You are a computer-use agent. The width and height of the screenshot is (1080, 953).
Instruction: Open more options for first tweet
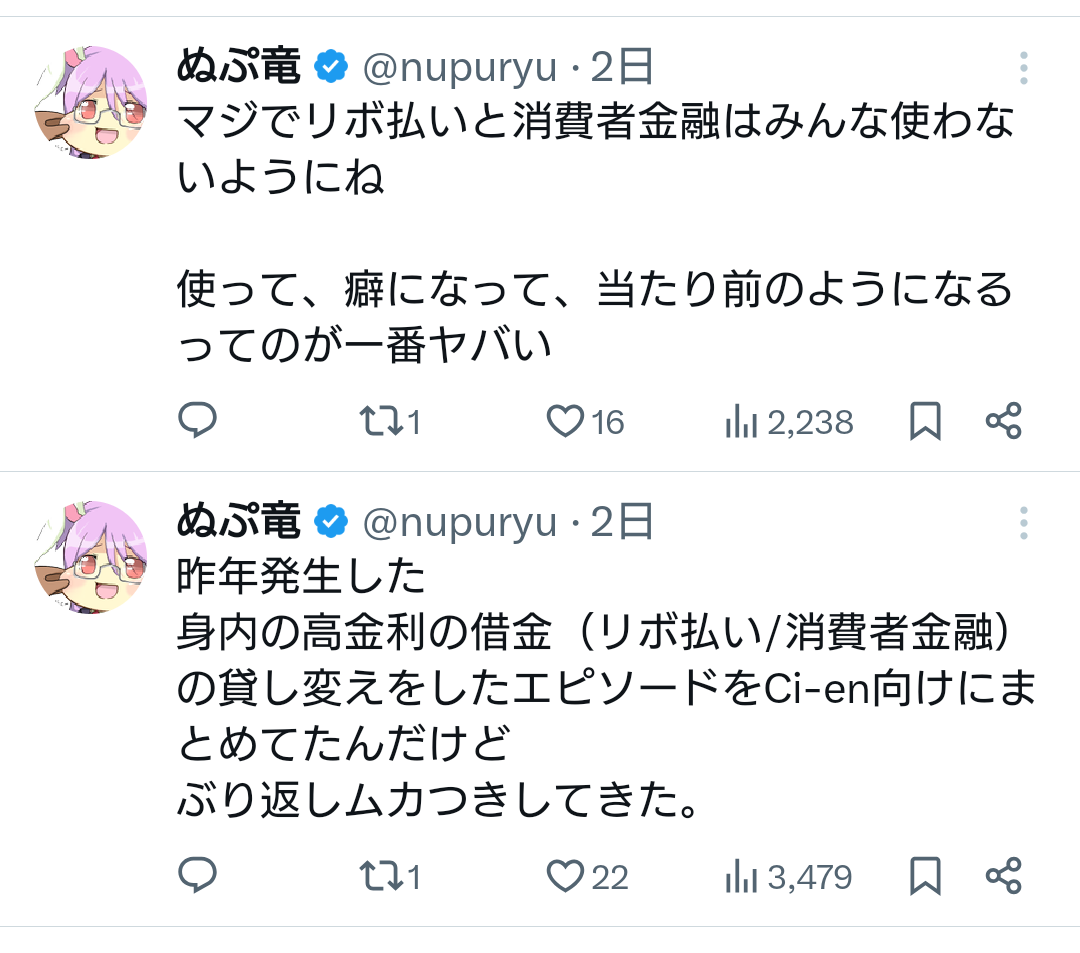click(1023, 68)
